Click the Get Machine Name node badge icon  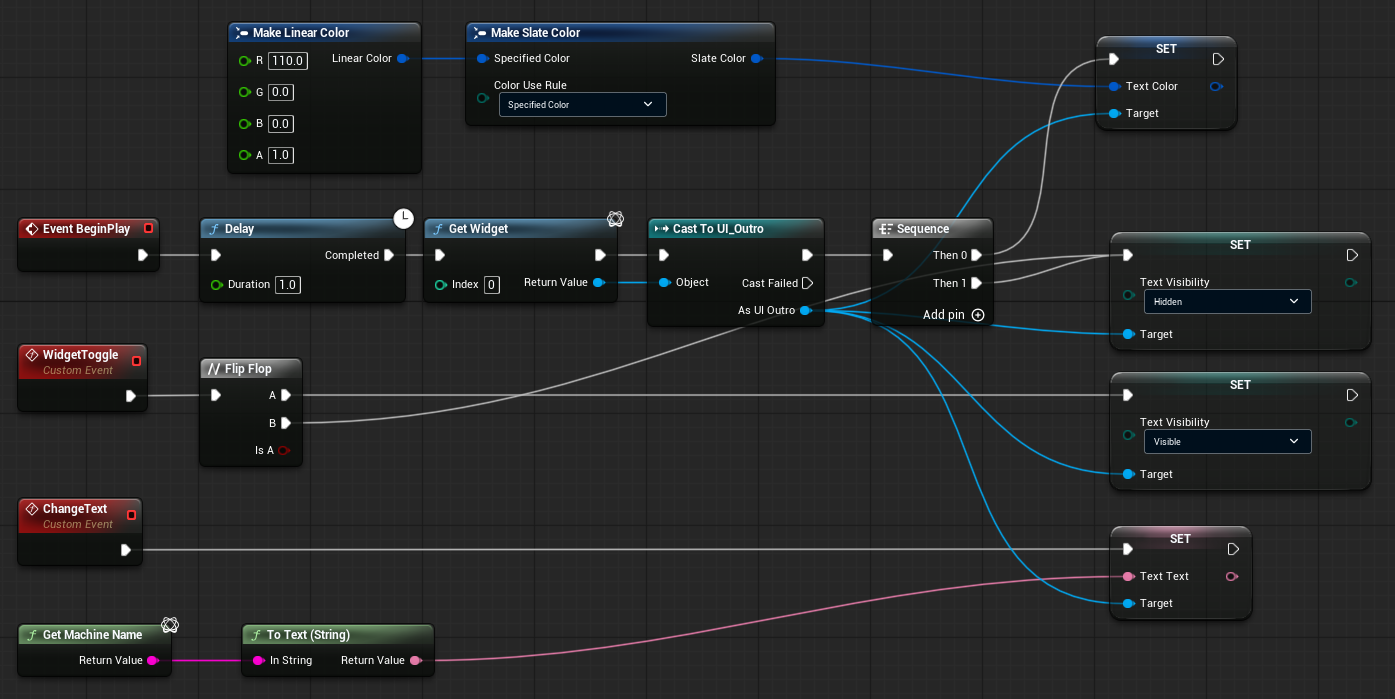point(170,625)
